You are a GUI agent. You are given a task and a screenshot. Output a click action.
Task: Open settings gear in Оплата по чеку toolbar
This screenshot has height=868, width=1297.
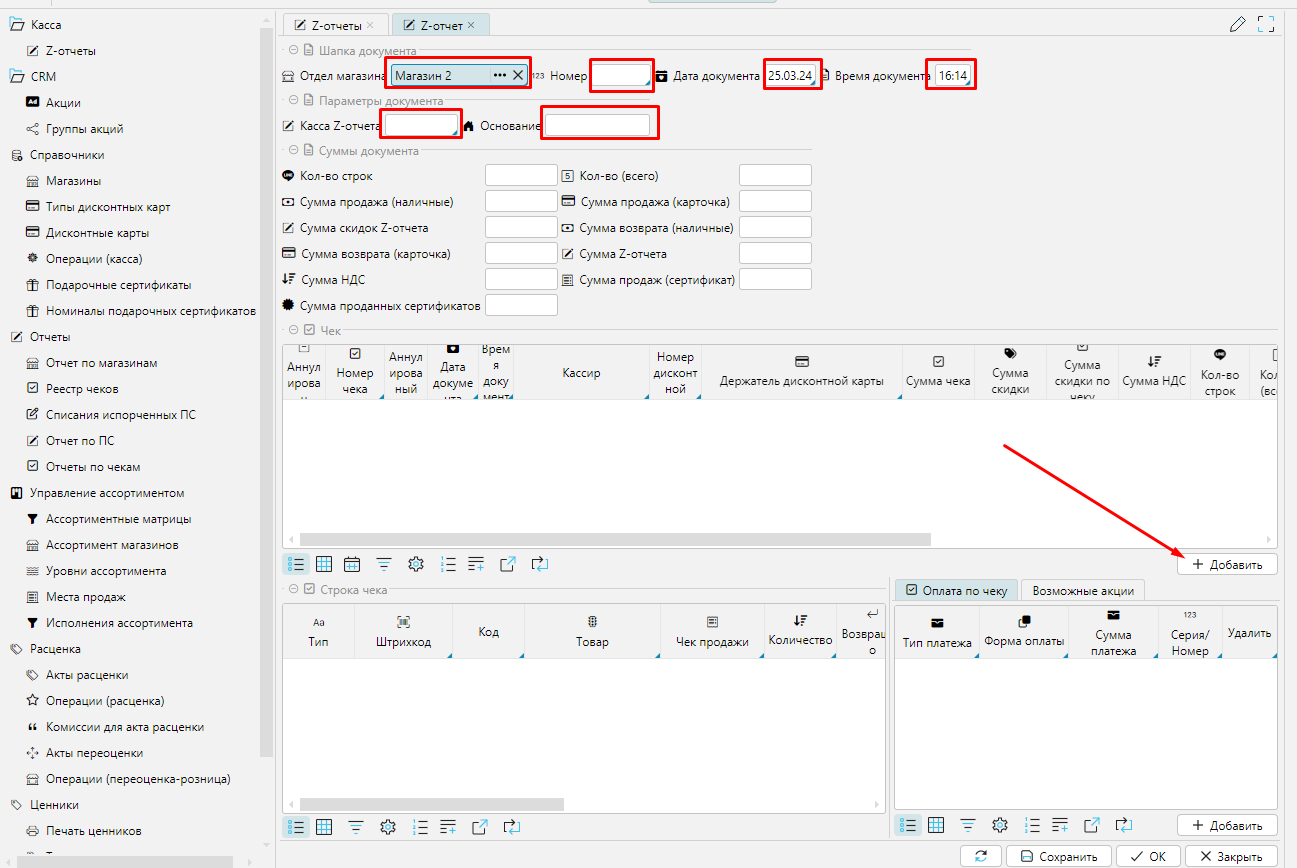999,825
